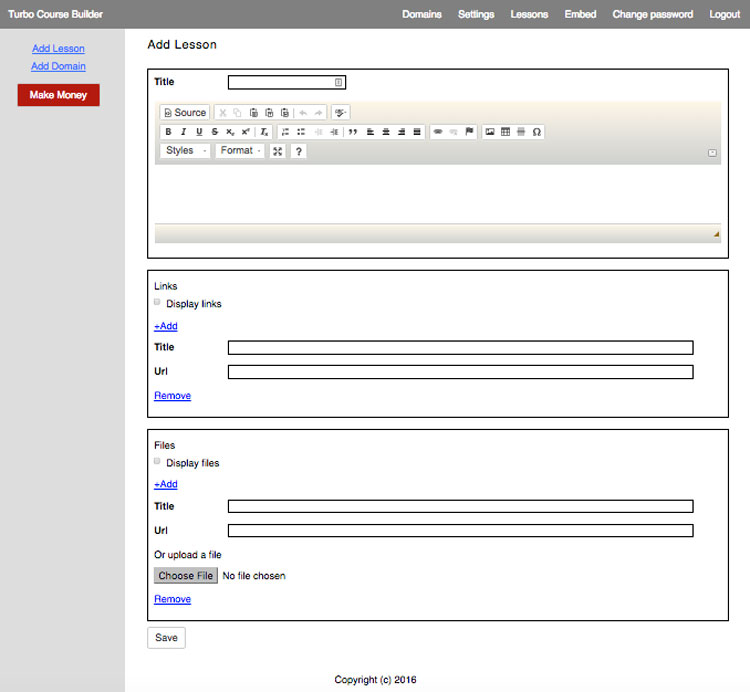This screenshot has width=750, height=692.
Task: Apply italic formatting in the editor
Action: [183, 132]
